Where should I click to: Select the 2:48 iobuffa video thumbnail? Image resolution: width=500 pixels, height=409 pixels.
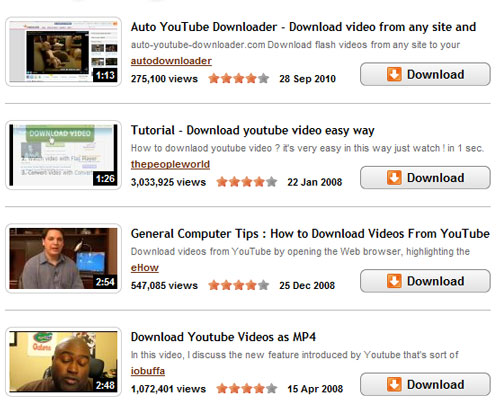(x=63, y=362)
